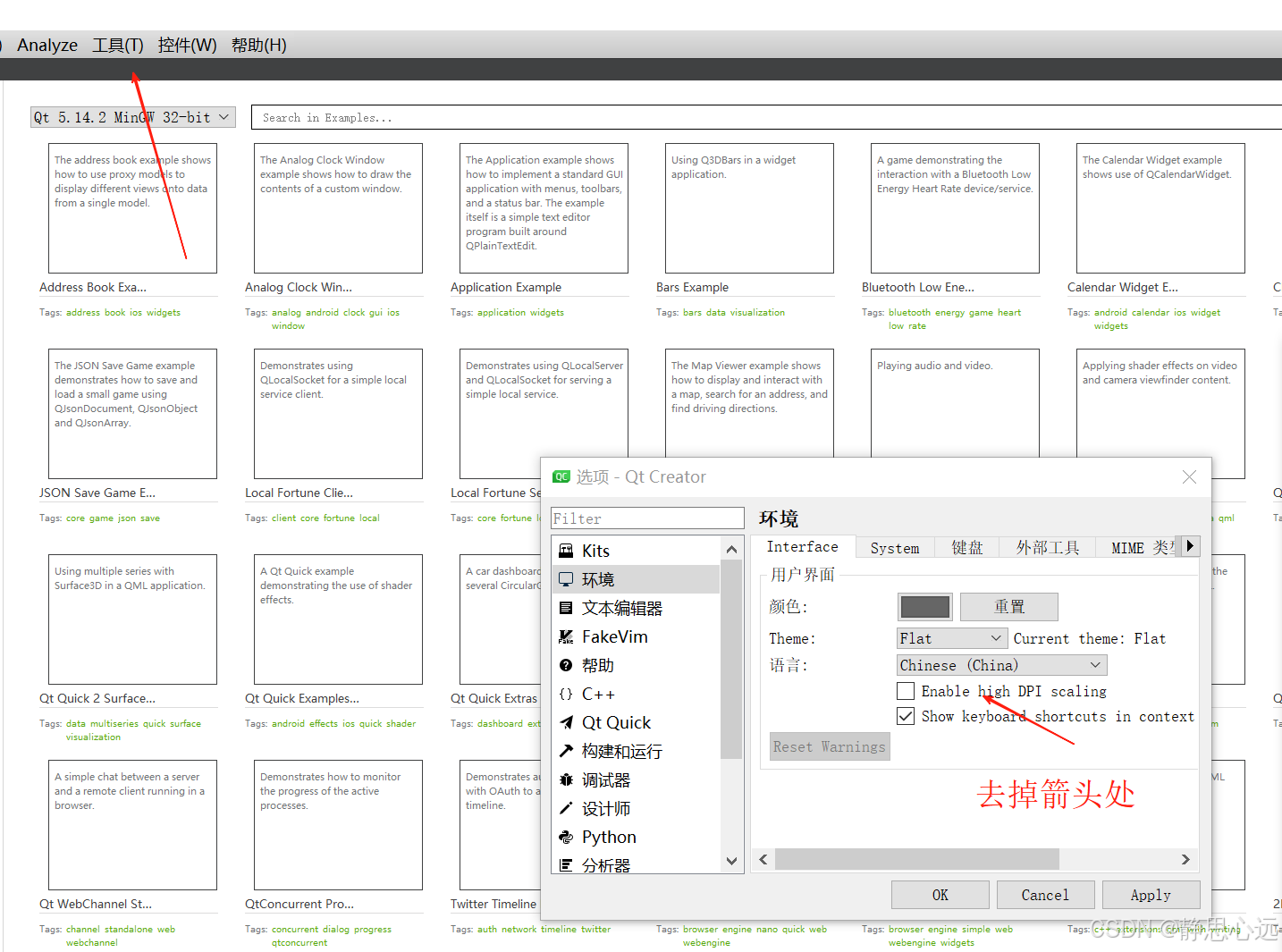Open the Qt WebChannel Standalone example thumbnail
The width and height of the screenshot is (1282, 952).
pos(132,825)
